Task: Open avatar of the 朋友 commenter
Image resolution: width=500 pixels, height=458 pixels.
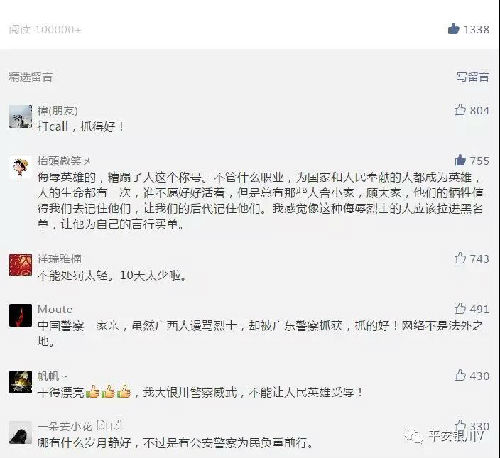Action: (x=20, y=116)
